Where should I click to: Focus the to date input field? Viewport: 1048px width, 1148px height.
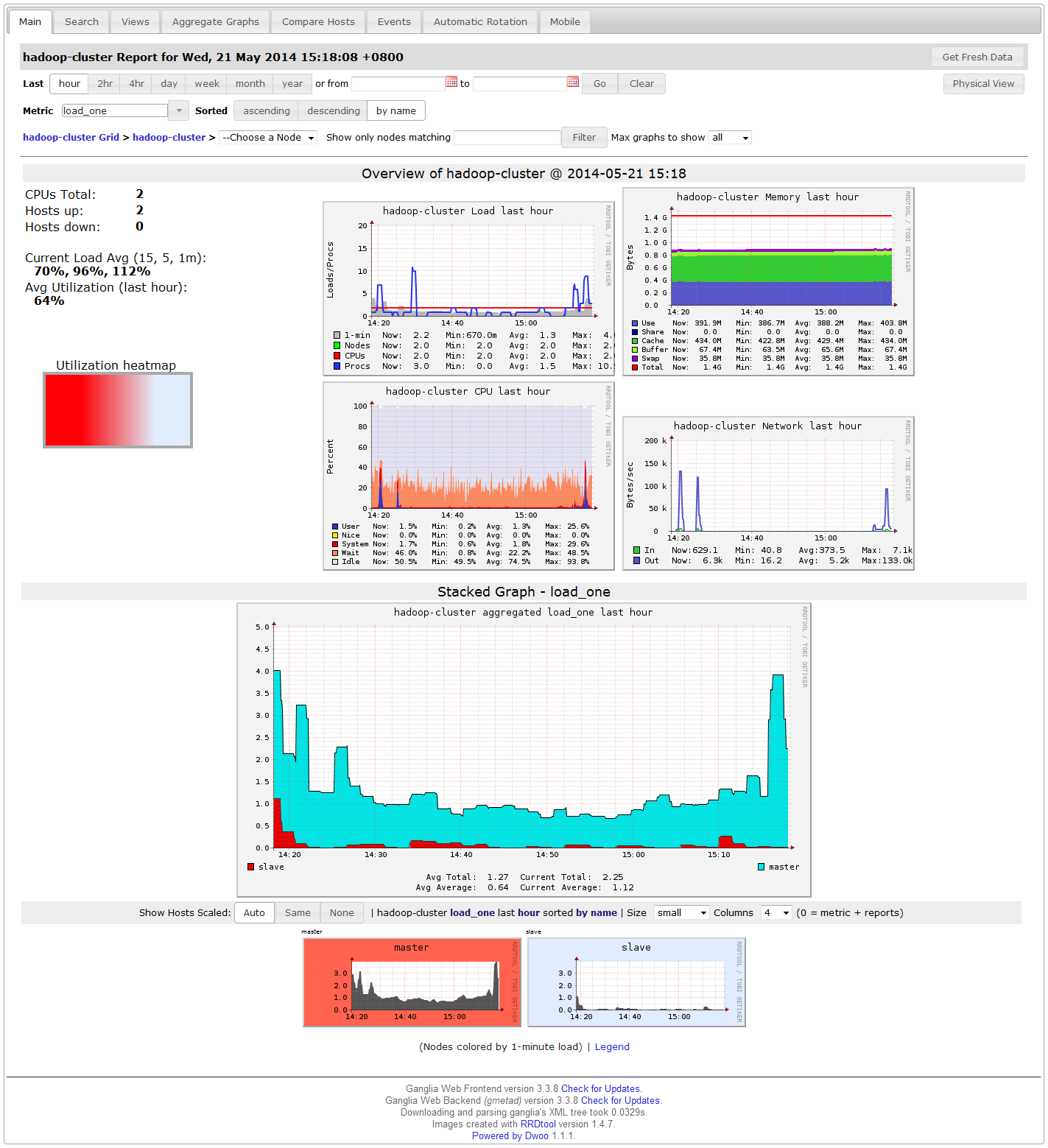(519, 84)
